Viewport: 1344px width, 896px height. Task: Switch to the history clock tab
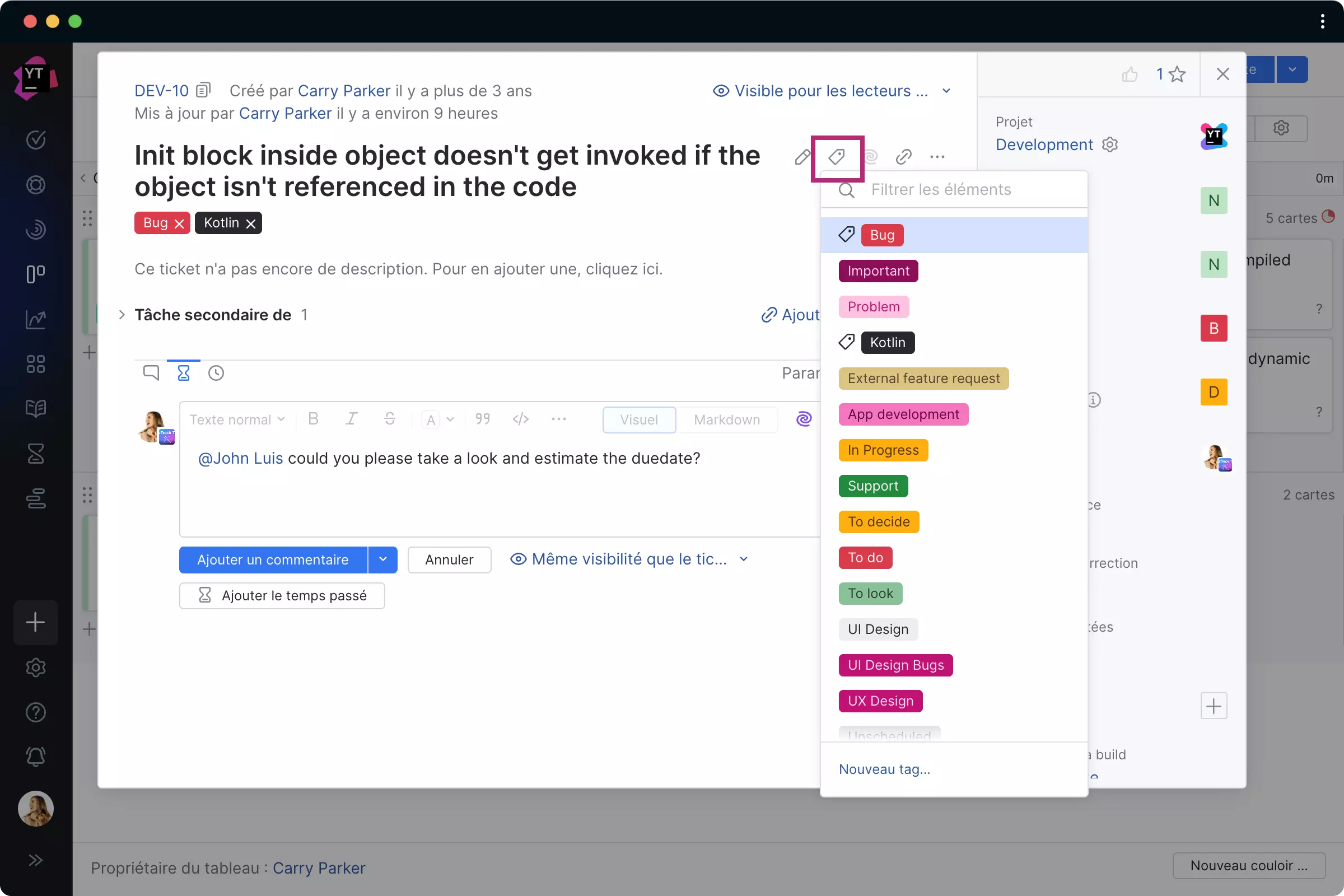pos(216,373)
